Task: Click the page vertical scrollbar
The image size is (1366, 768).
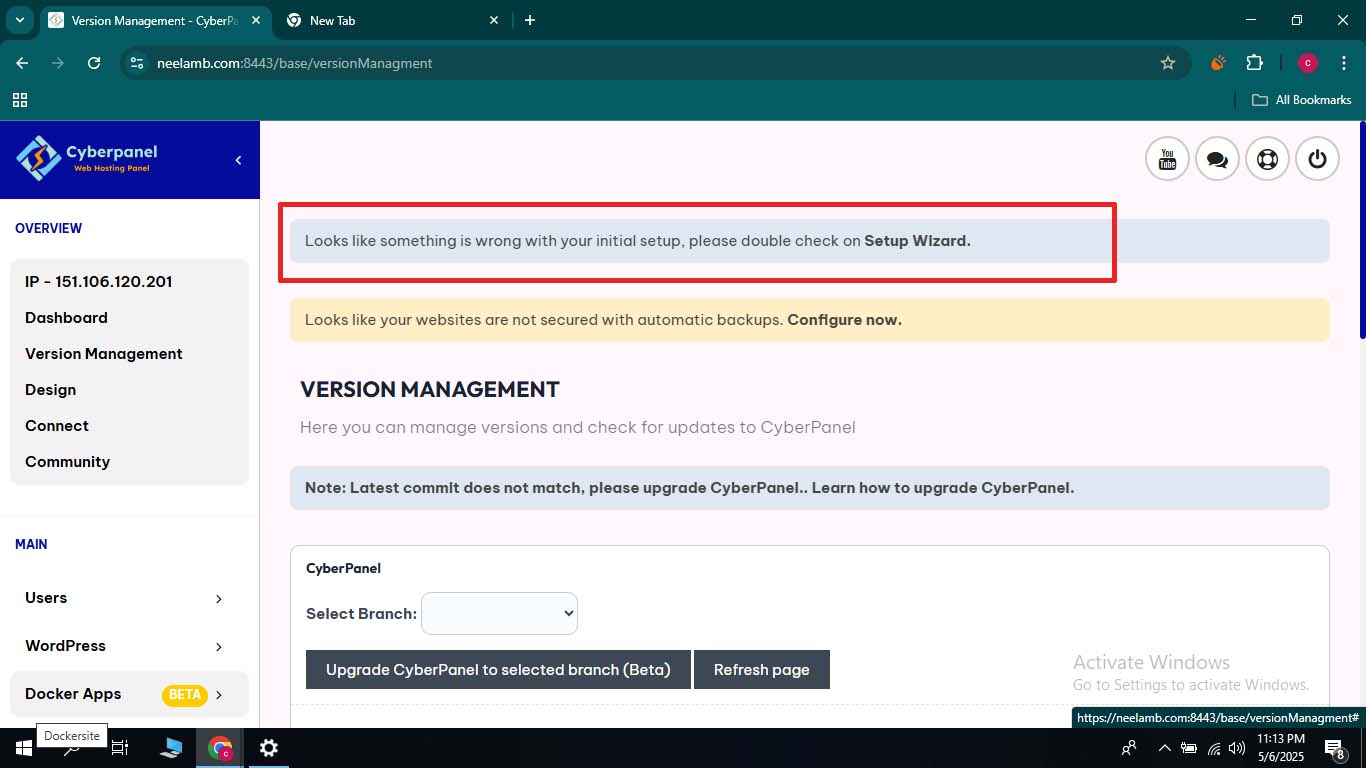Action: click(1361, 230)
